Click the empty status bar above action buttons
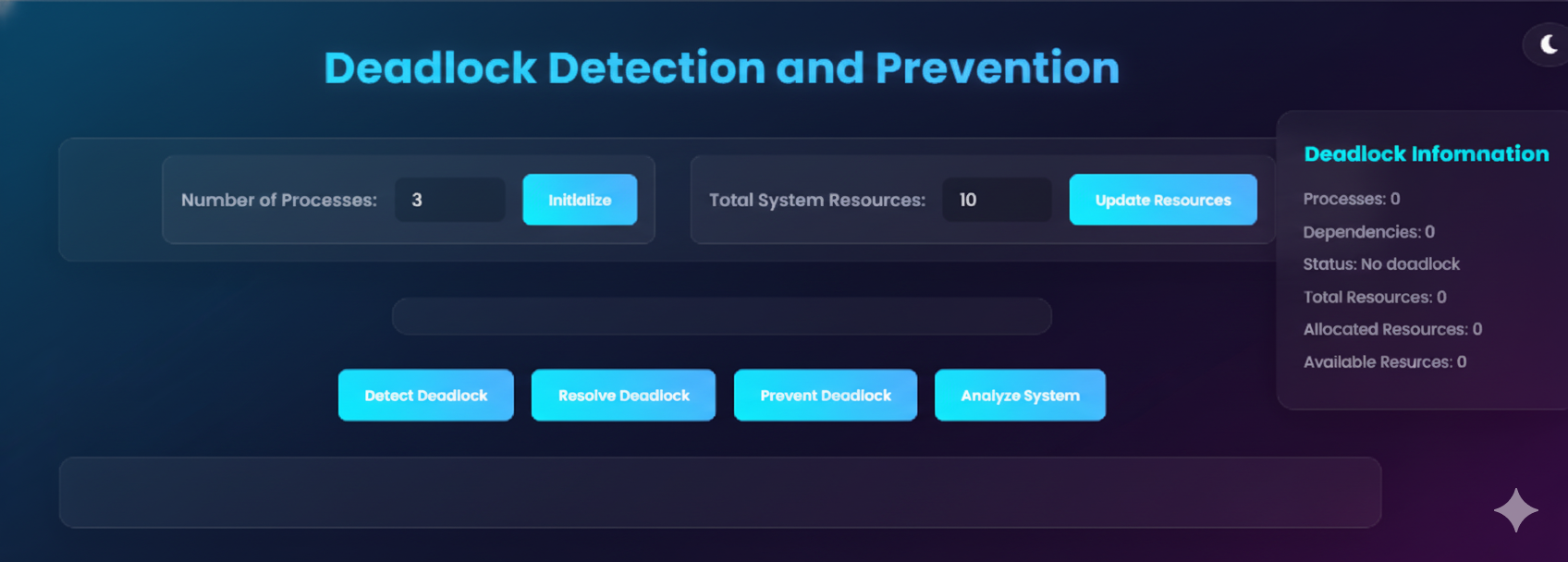The width and height of the screenshot is (1568, 562). pyautogui.click(x=721, y=316)
